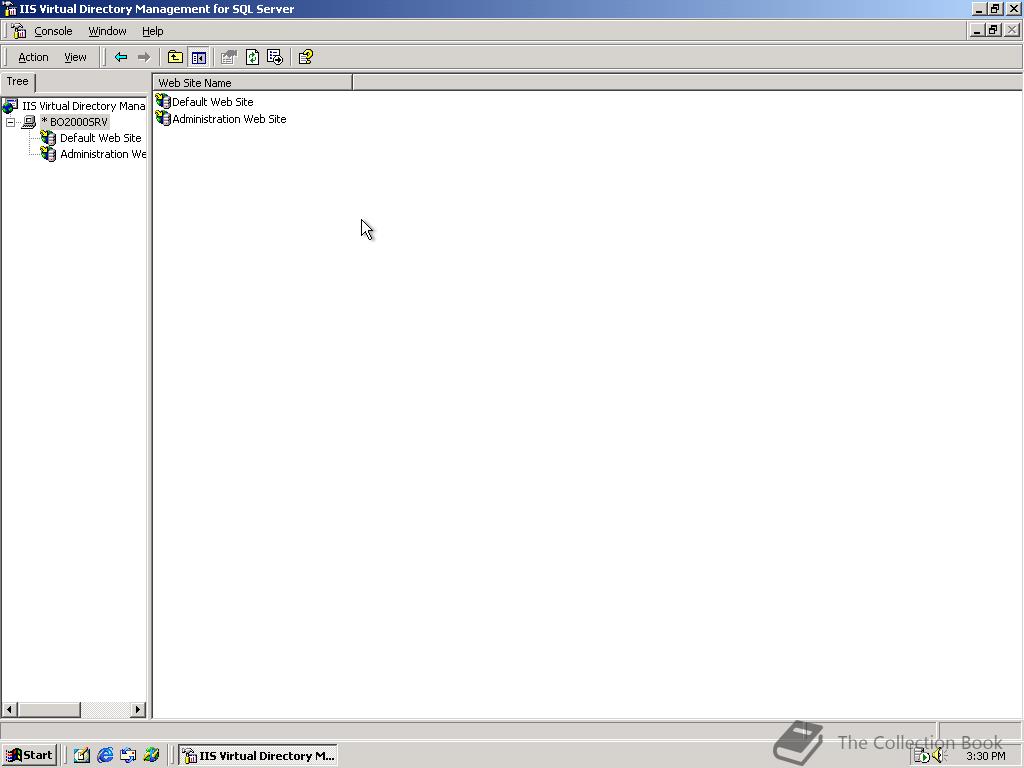Select Administration Web Site in tree pane

[103, 154]
